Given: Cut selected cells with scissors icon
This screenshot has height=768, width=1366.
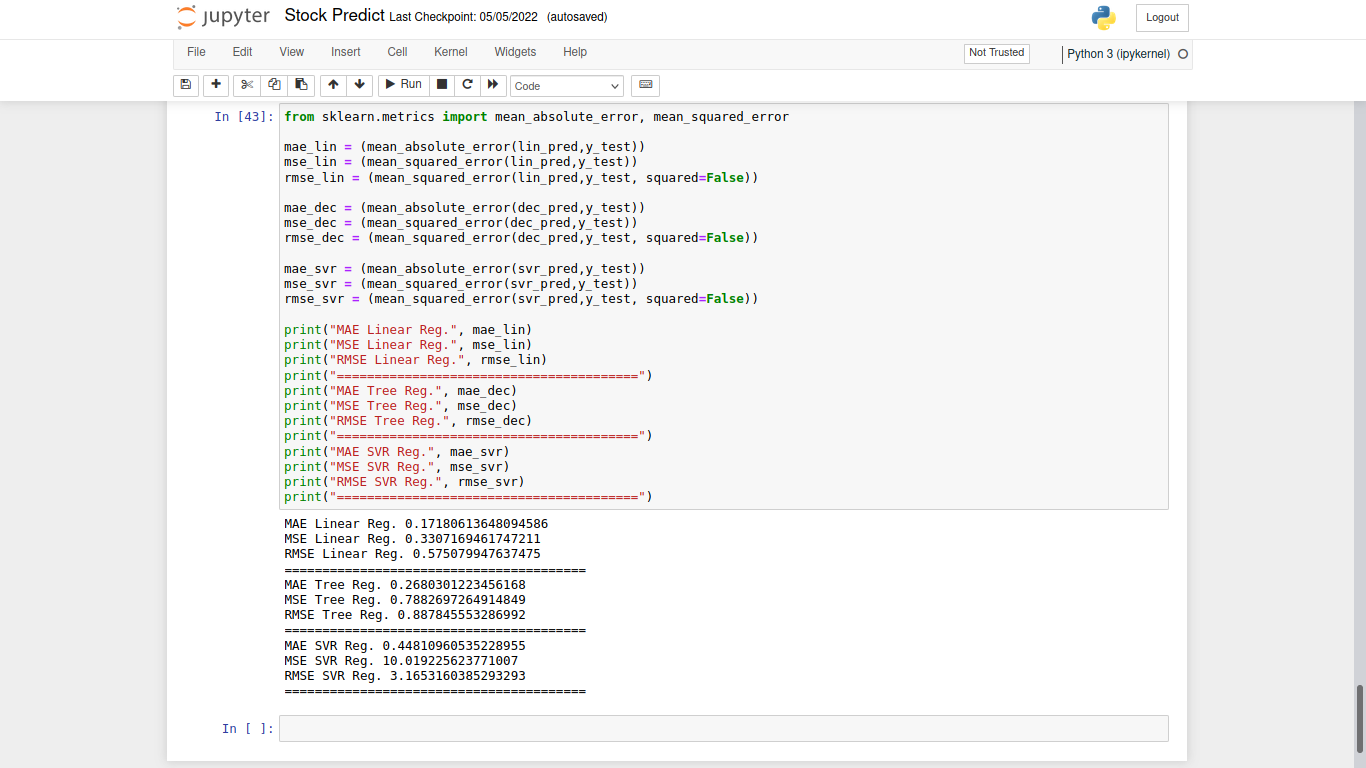Looking at the screenshot, I should 247,85.
